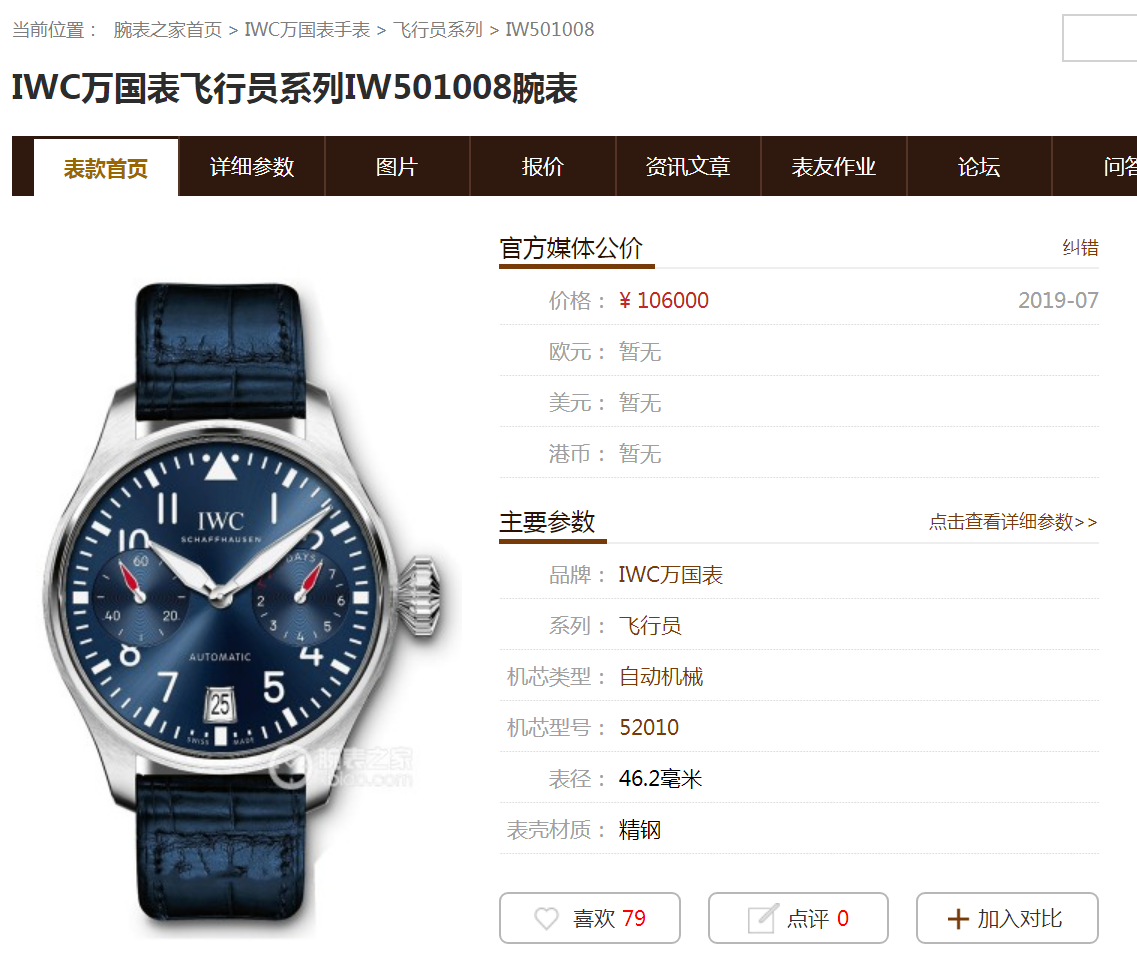Select the 表款首页 tab
This screenshot has width=1137, height=970.
[106, 168]
